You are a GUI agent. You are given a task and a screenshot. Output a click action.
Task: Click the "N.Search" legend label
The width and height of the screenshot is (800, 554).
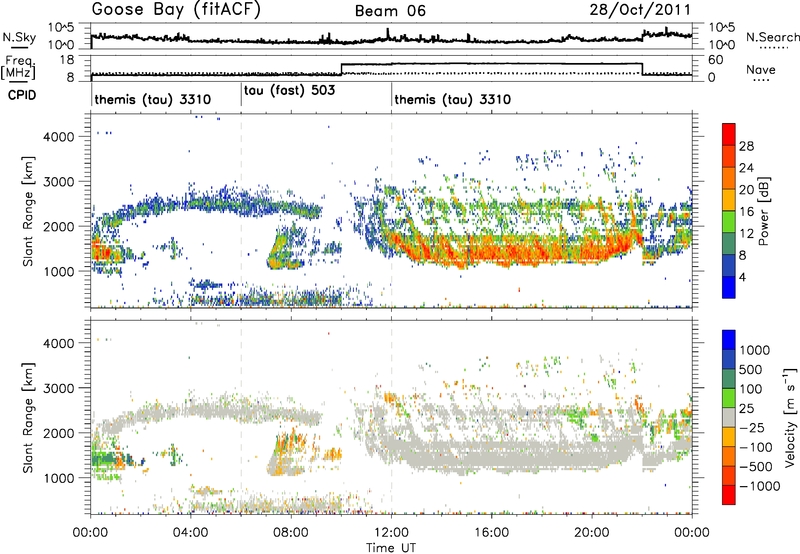(x=772, y=37)
